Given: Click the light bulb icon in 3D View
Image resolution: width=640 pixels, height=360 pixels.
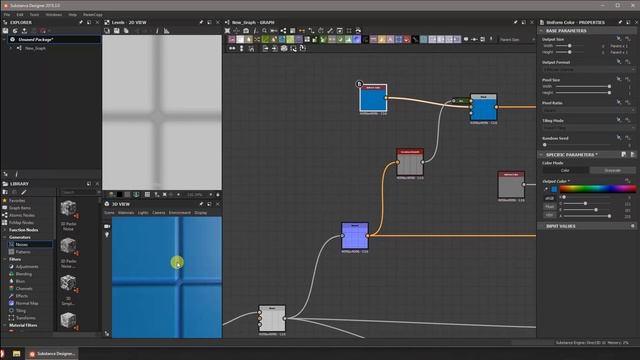Looking at the screenshot, I should (x=107, y=235).
